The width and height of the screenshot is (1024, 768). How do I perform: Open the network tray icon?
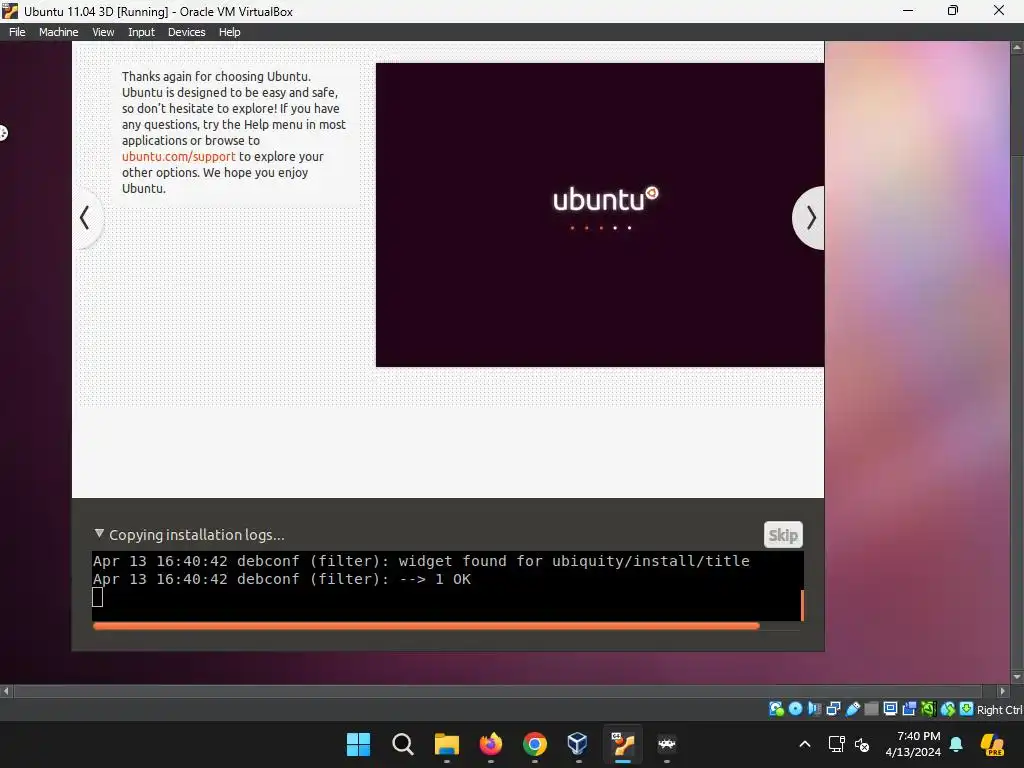(837, 744)
